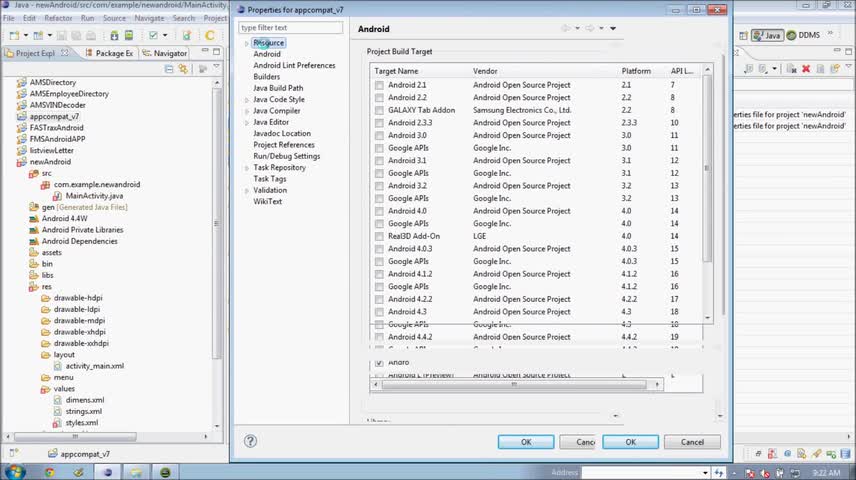Expand the Java Editor node
The image size is (856, 480).
[247, 123]
